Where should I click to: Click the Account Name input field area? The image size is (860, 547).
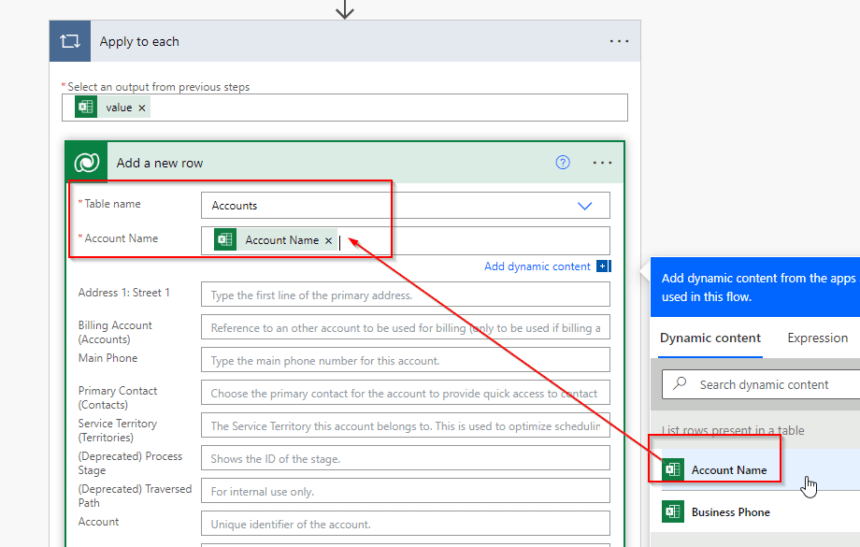pyautogui.click(x=405, y=240)
